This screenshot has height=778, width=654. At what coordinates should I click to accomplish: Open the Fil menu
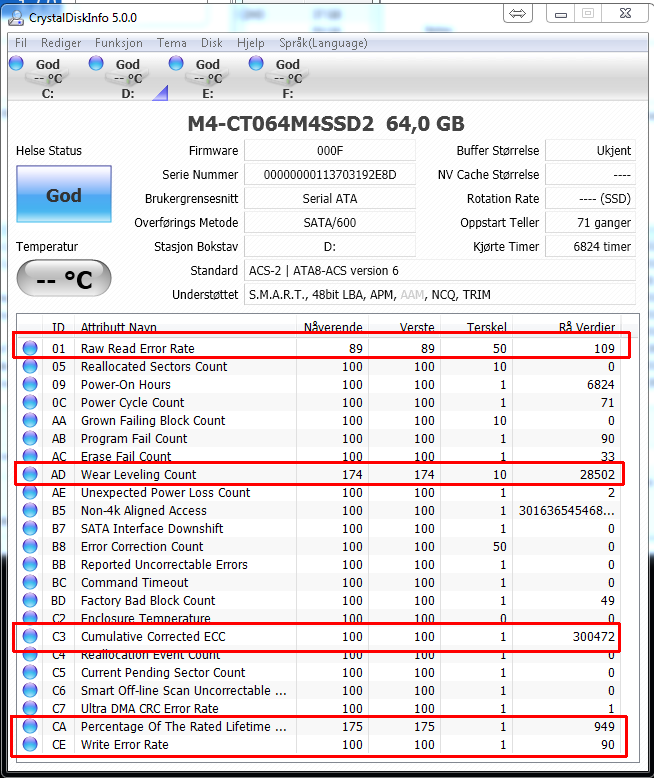click(21, 43)
